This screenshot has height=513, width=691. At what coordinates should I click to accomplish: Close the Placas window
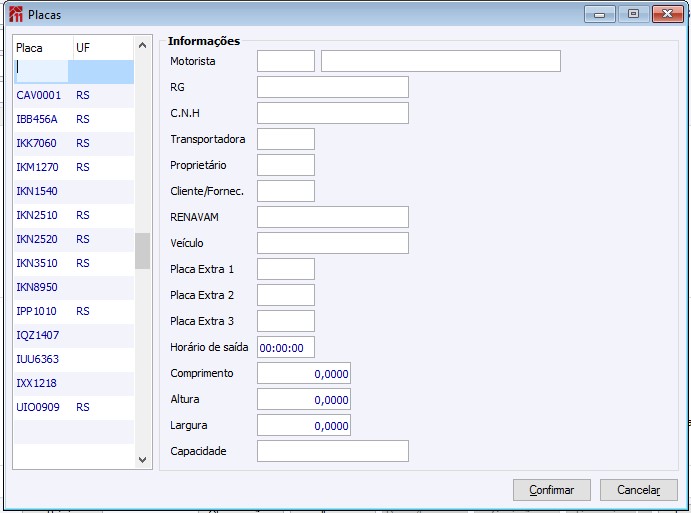click(x=668, y=14)
